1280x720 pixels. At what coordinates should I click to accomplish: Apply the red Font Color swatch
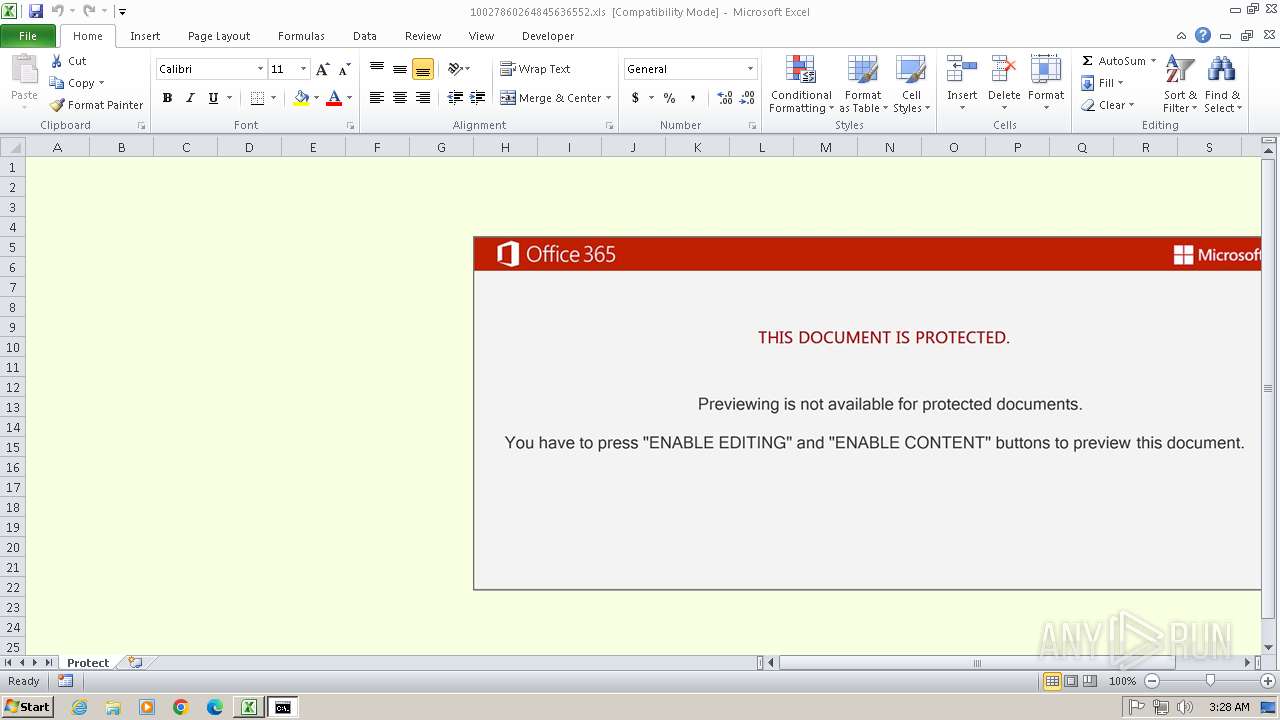pos(335,98)
